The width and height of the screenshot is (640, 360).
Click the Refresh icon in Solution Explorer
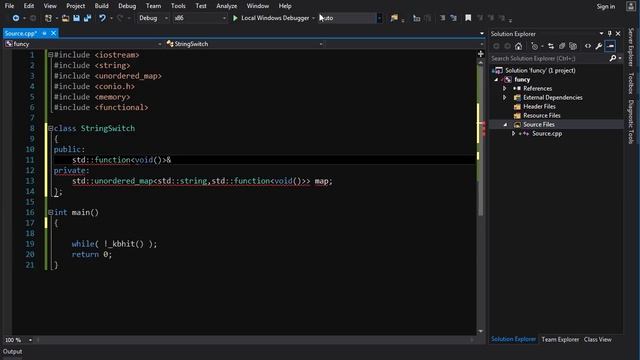(x=562, y=46)
